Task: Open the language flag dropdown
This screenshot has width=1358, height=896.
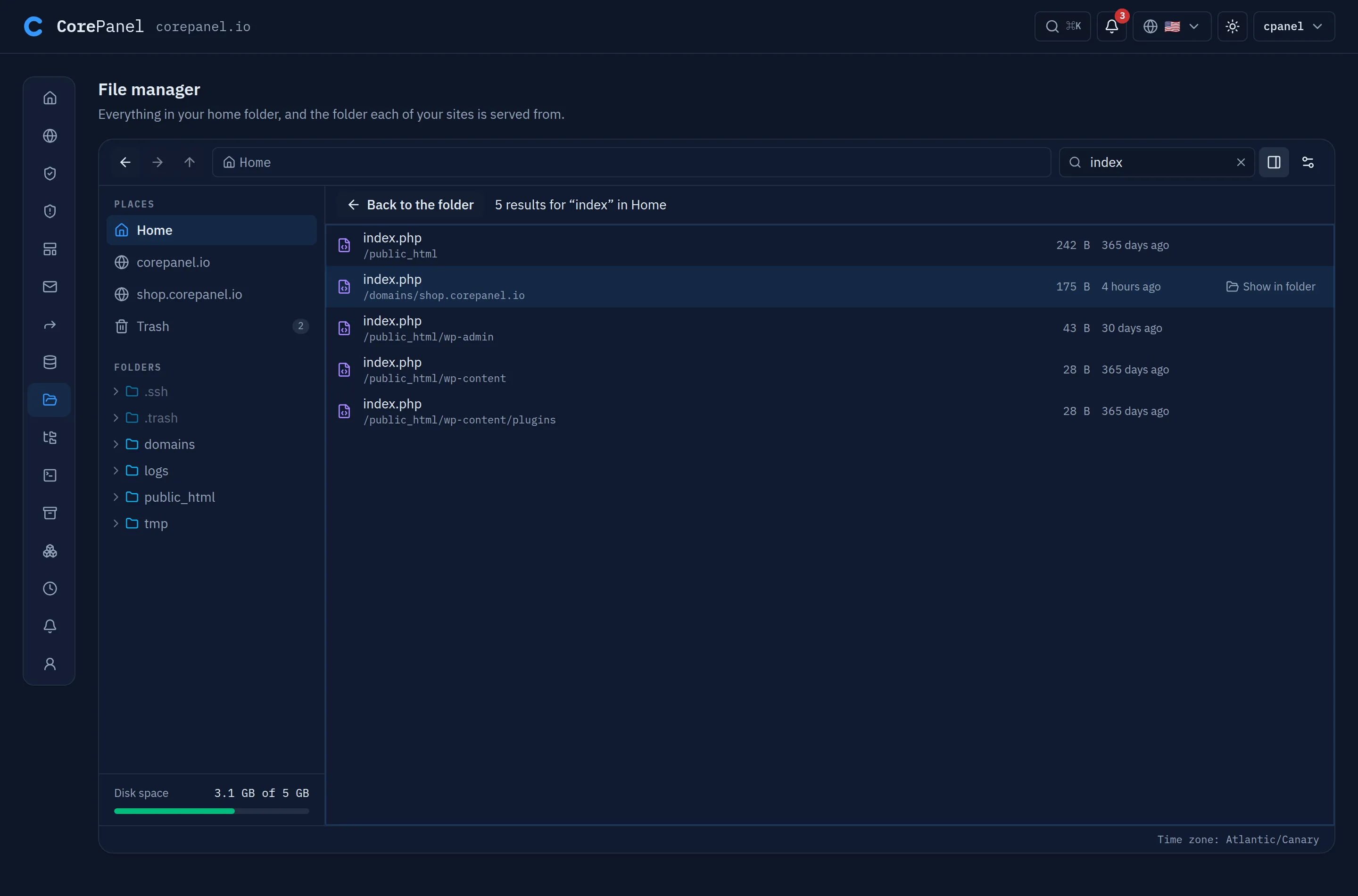Action: pos(1171,26)
